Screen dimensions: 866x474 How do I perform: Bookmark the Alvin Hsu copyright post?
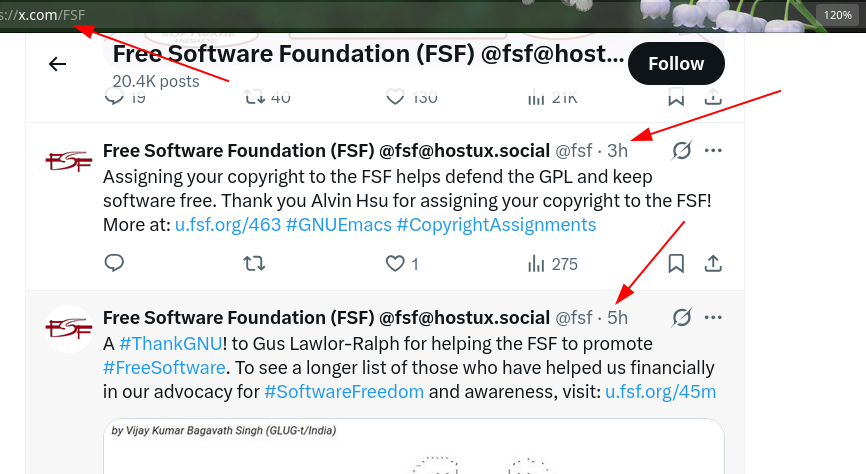(676, 264)
